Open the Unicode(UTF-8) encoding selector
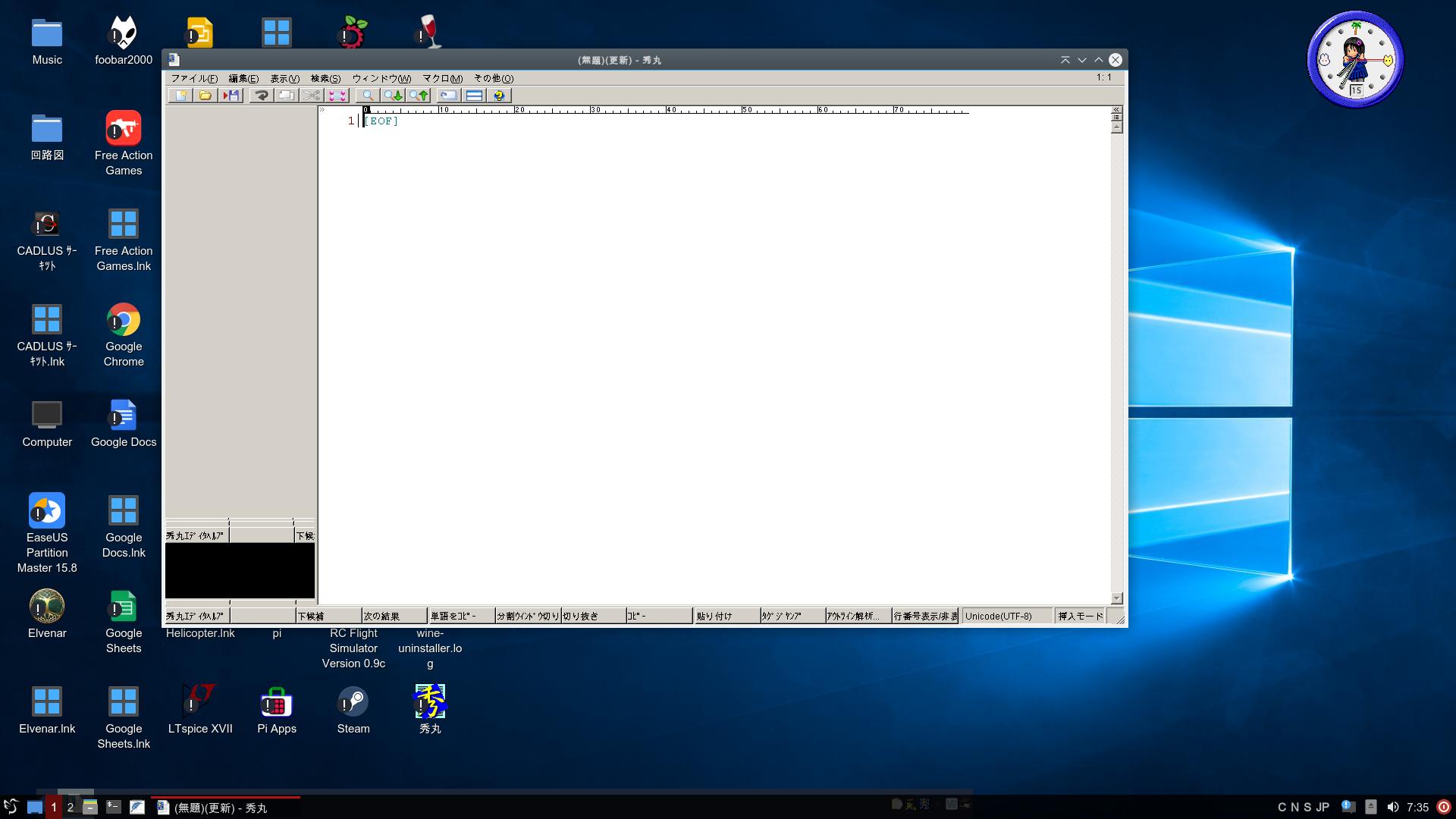This screenshot has height=819, width=1456. tap(1006, 616)
